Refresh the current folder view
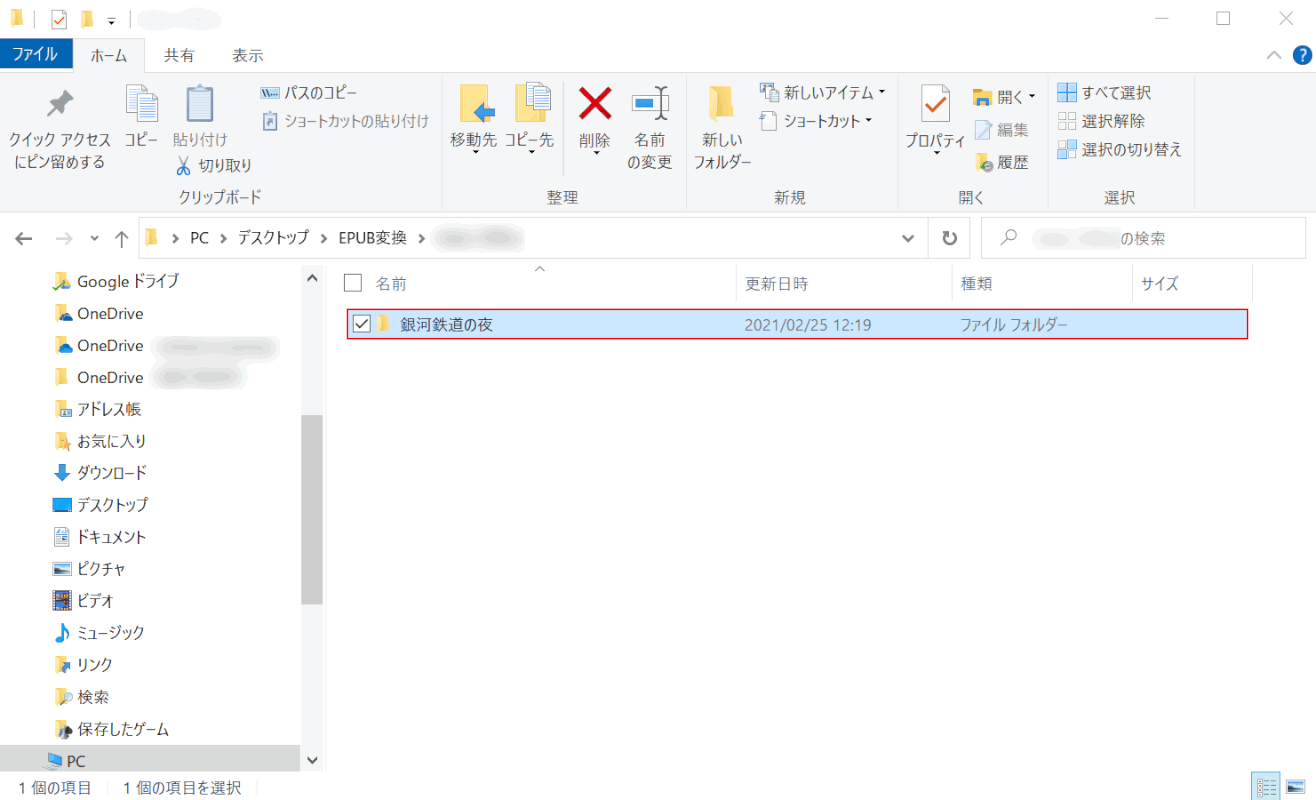 click(949, 239)
